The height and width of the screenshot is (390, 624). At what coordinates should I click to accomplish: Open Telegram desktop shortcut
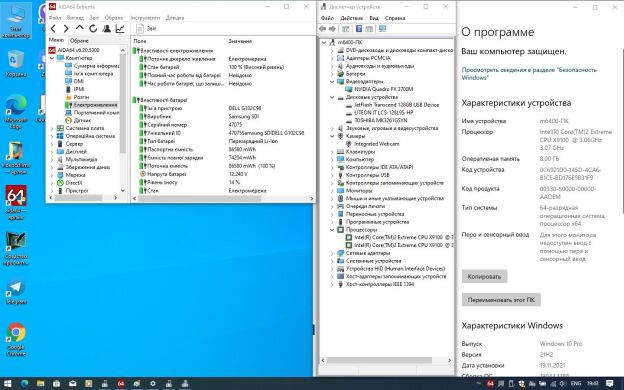[x=16, y=292]
